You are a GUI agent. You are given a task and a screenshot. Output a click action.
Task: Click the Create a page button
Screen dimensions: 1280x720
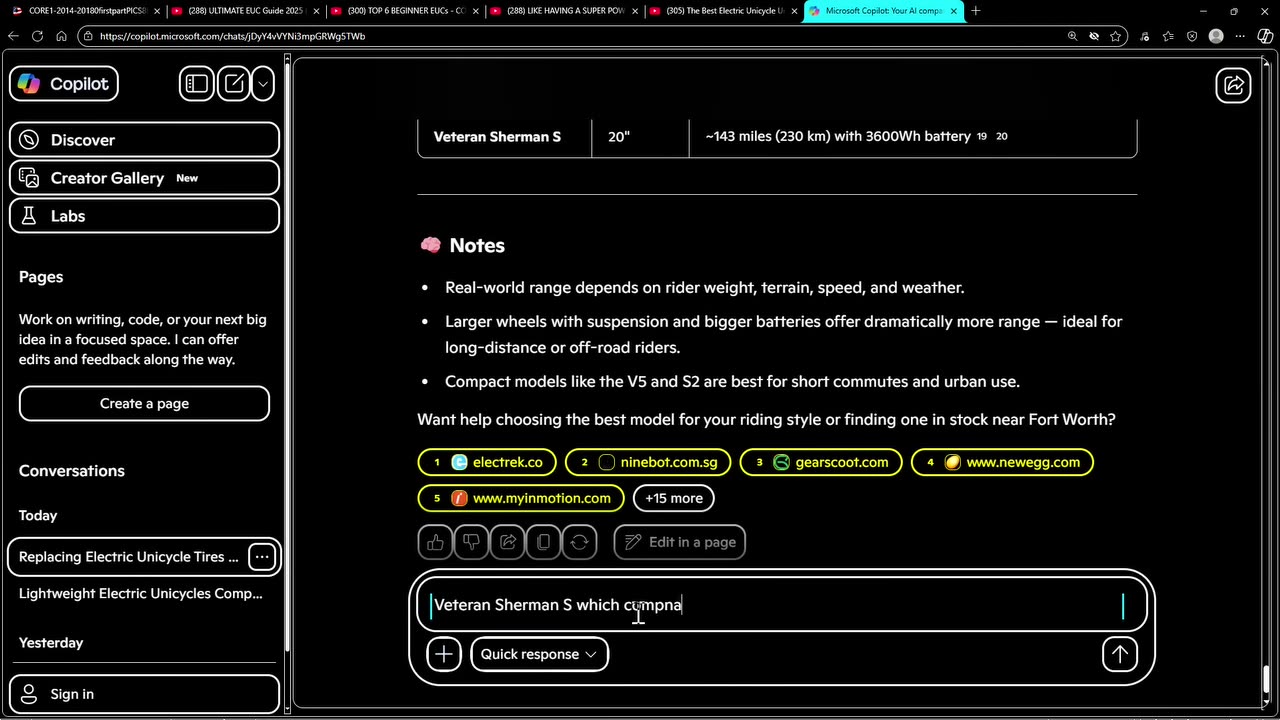point(144,403)
